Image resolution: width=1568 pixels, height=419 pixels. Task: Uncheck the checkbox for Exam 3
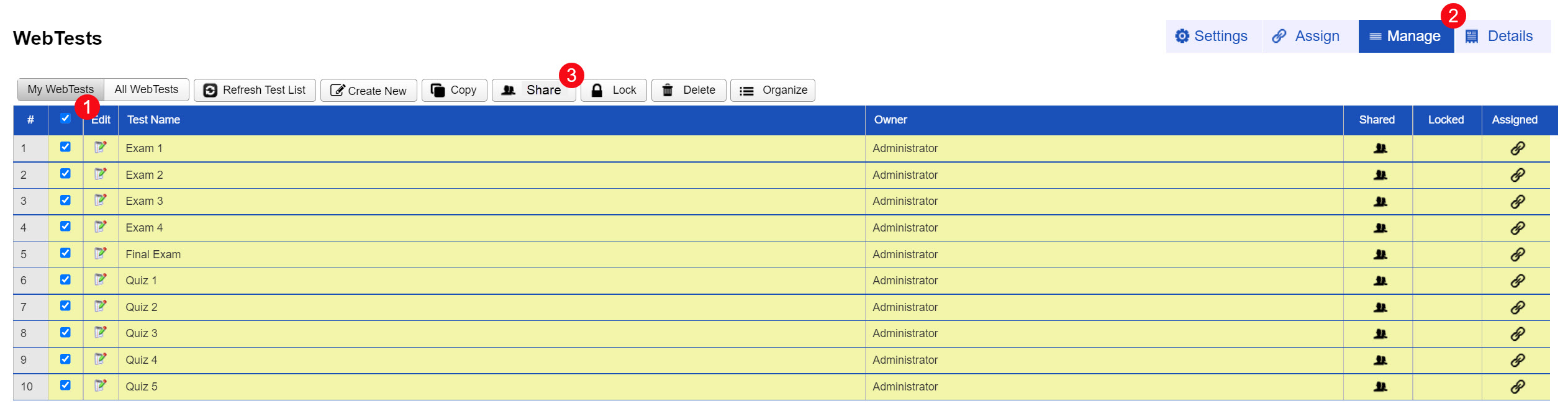[65, 200]
